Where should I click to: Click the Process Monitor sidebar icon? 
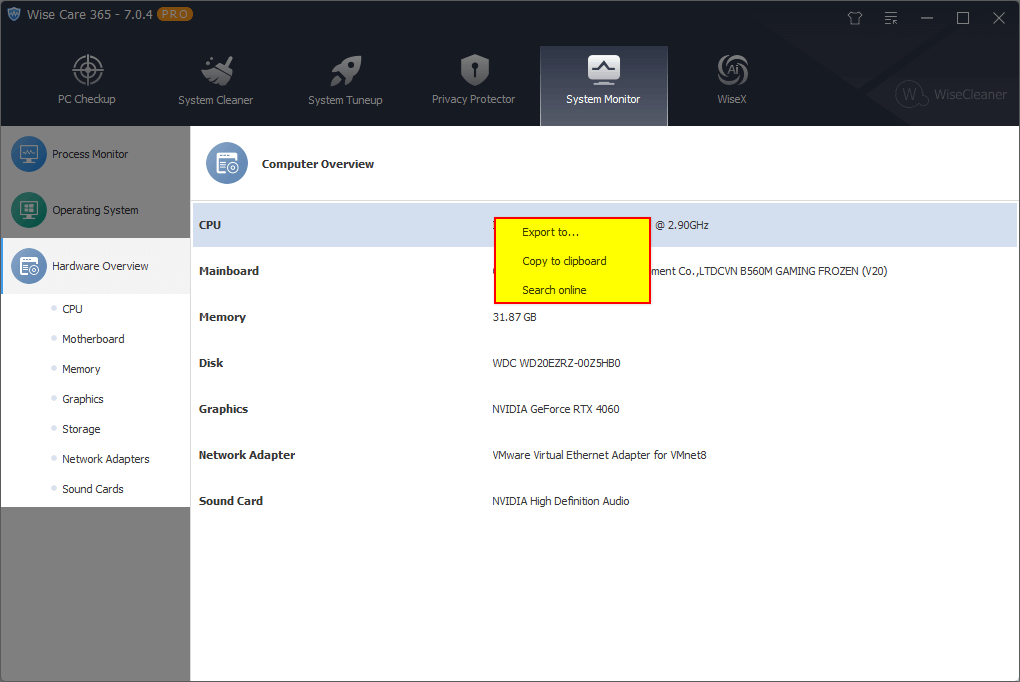pos(29,154)
